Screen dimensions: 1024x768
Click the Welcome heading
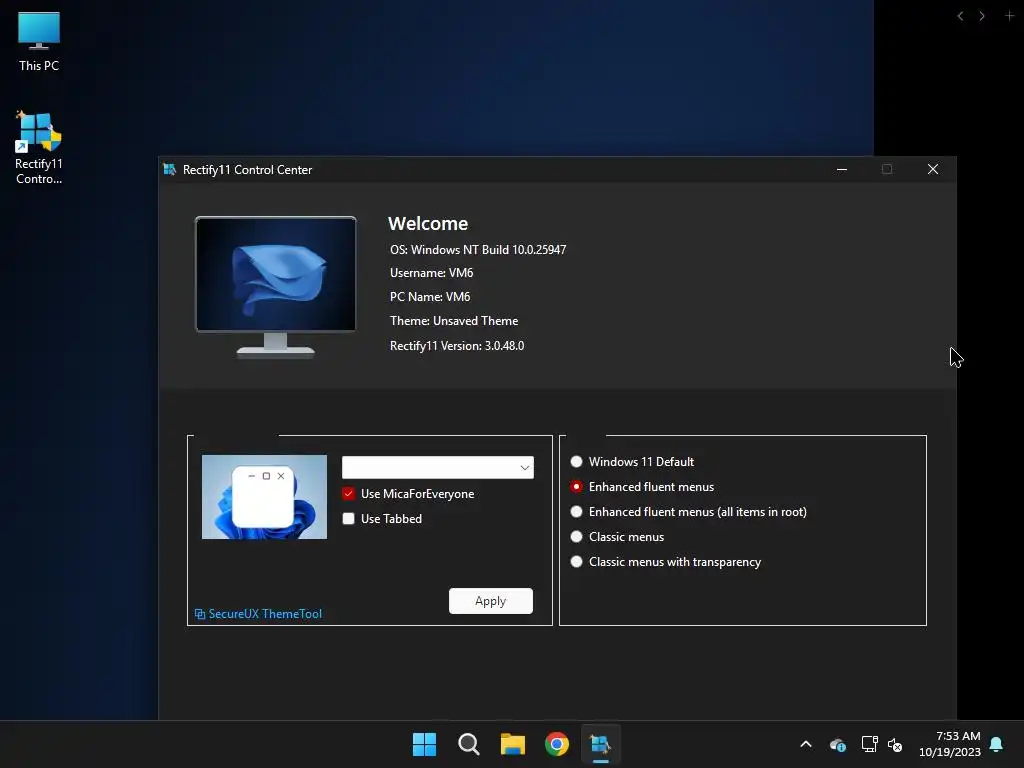(x=428, y=223)
